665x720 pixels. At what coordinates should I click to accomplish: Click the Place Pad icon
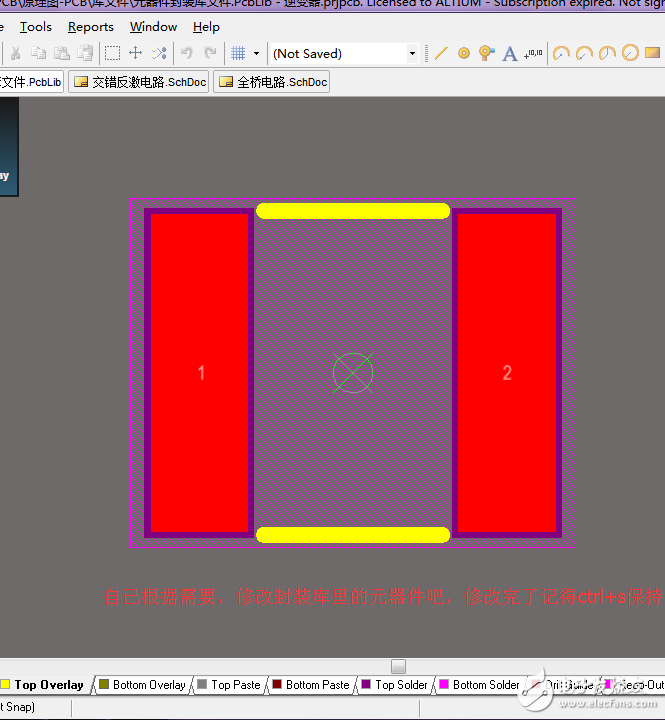464,53
